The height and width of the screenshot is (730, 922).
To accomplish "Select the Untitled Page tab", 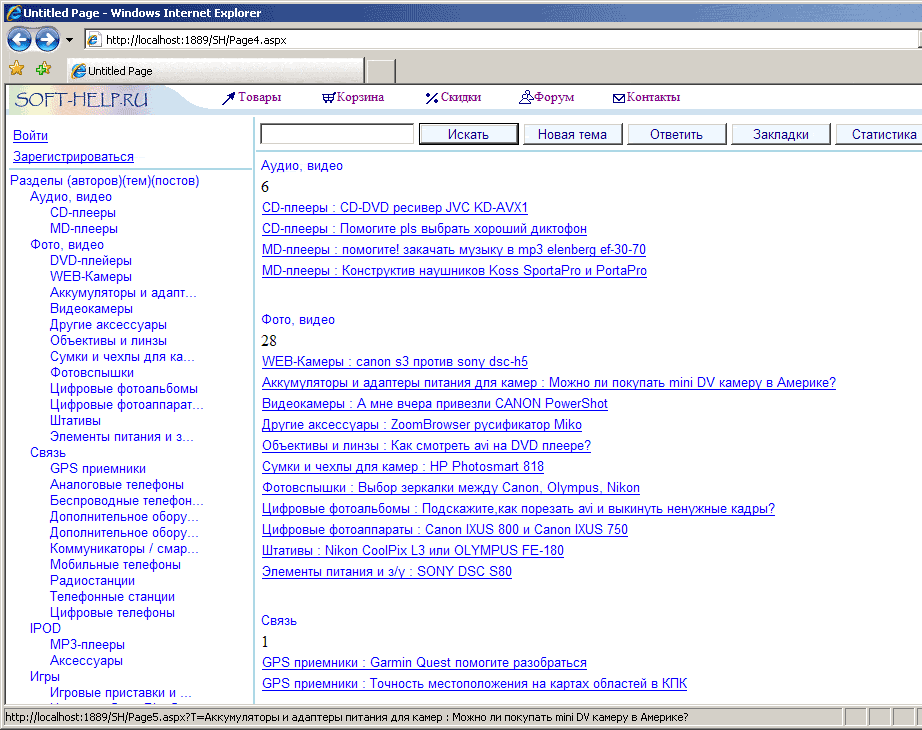I will pos(215,71).
